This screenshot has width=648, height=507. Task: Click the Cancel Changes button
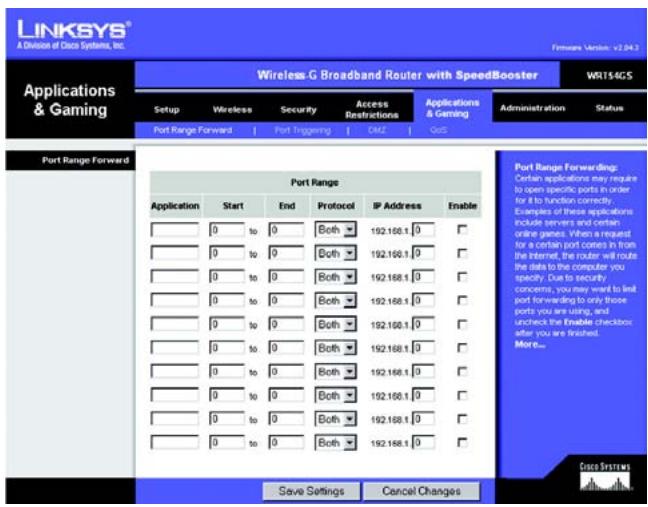click(421, 491)
